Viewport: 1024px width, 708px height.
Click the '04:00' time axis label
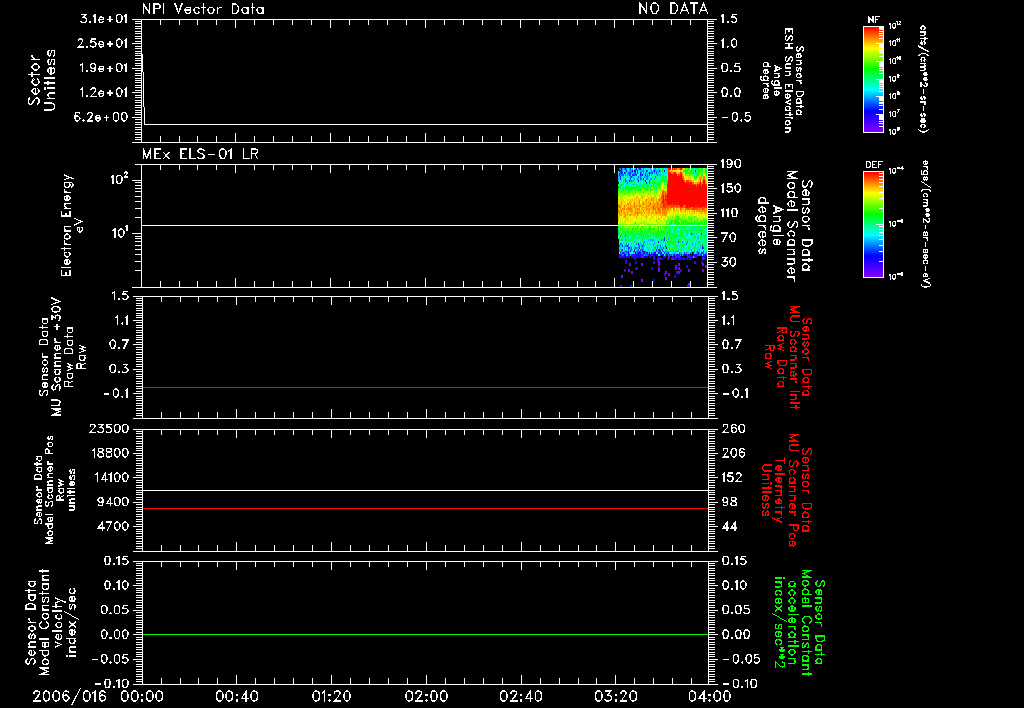pos(710,696)
